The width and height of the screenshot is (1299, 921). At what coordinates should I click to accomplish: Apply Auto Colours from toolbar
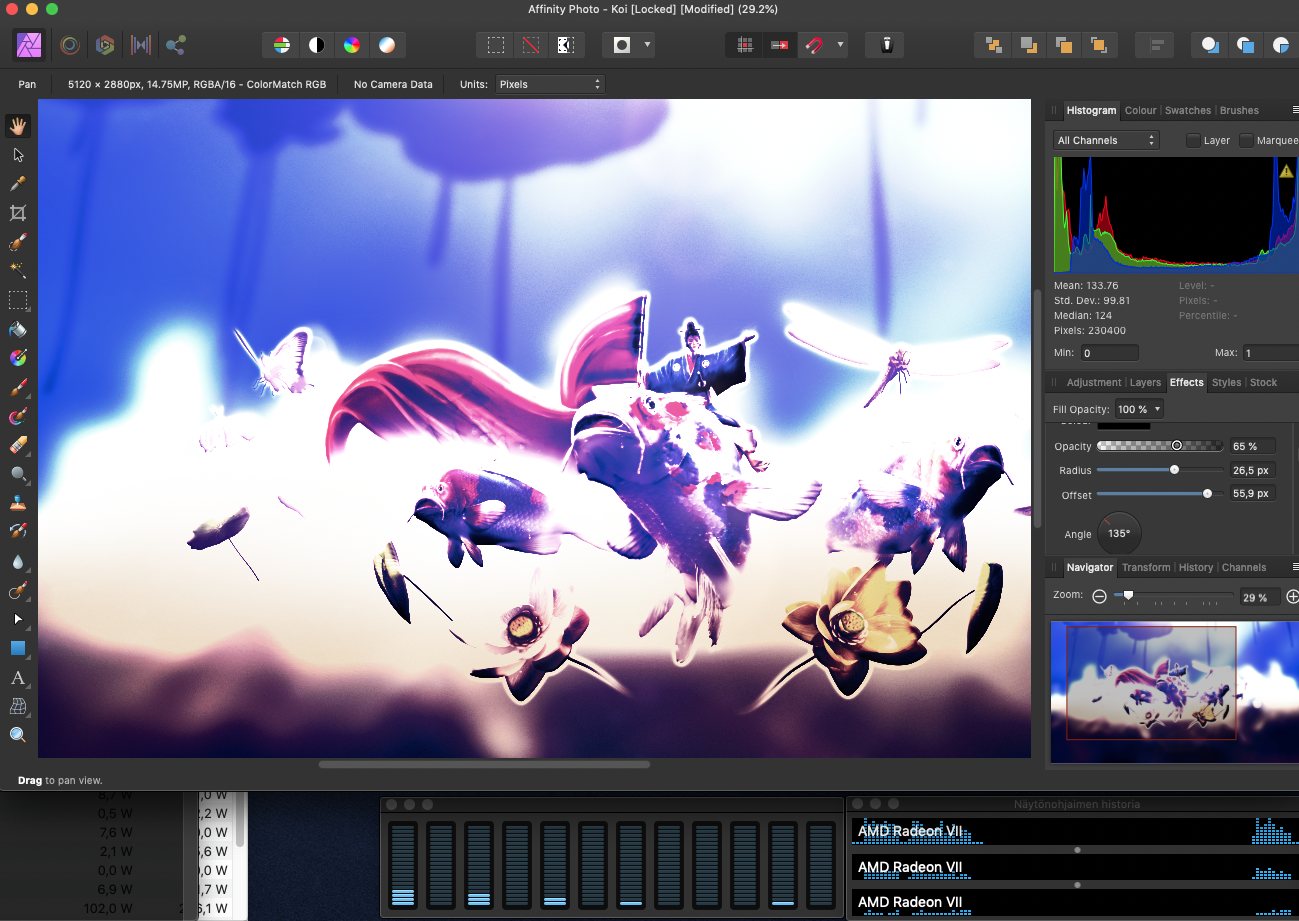[351, 45]
